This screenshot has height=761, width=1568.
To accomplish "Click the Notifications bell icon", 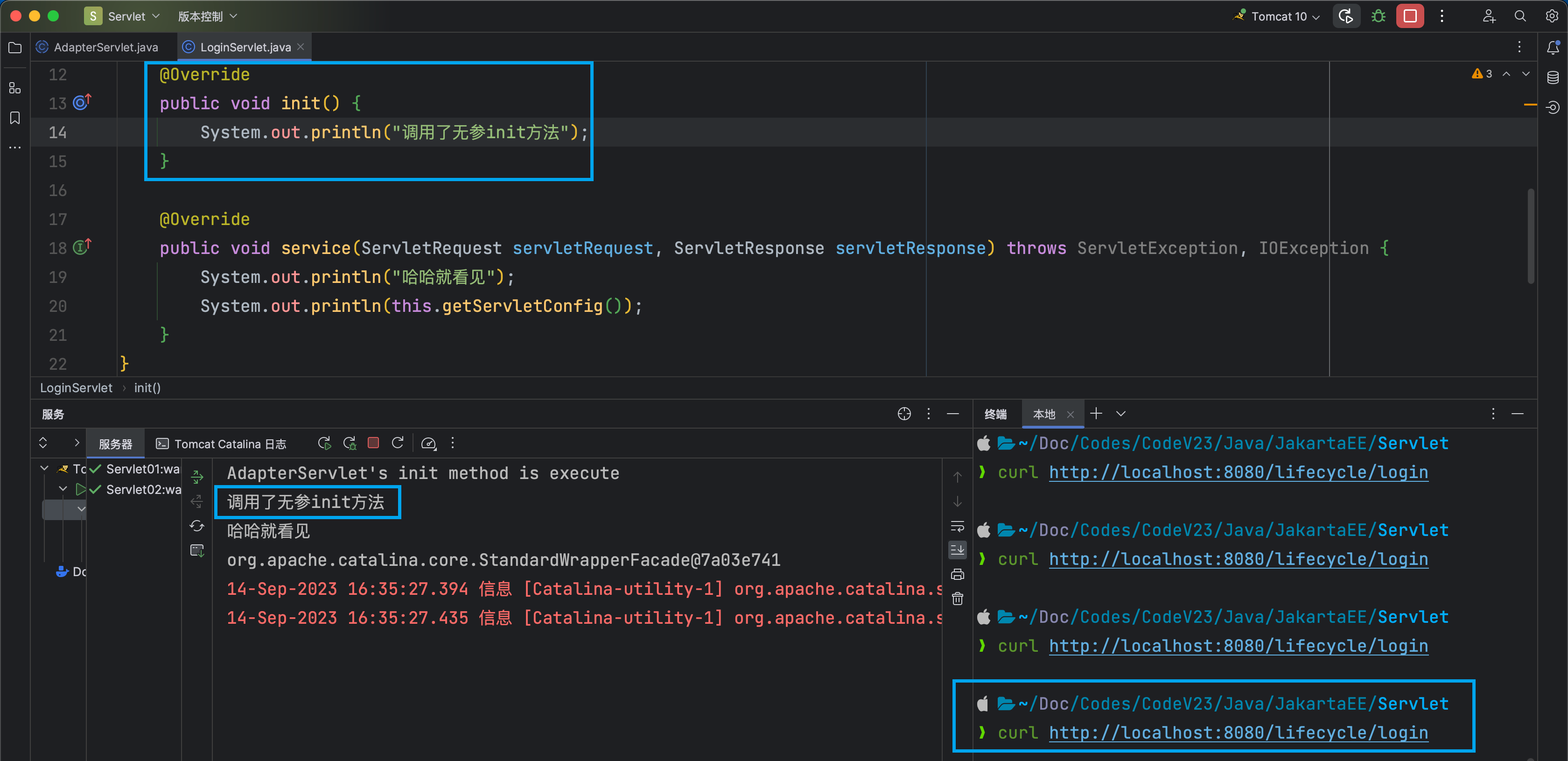I will click(x=1553, y=48).
